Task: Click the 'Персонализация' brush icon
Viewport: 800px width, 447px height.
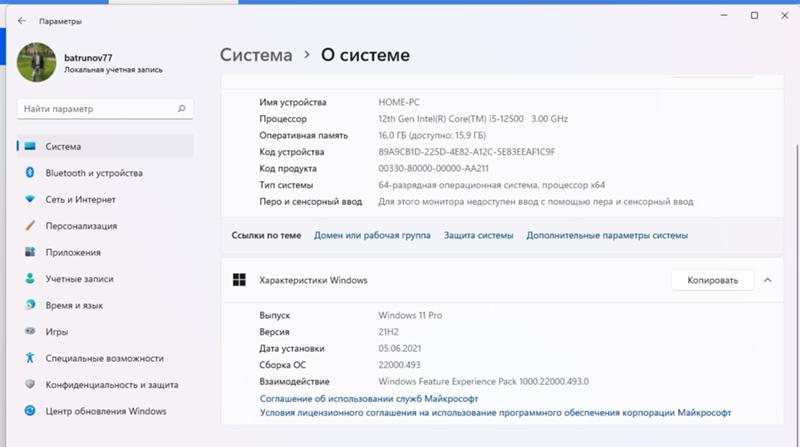Action: point(30,226)
